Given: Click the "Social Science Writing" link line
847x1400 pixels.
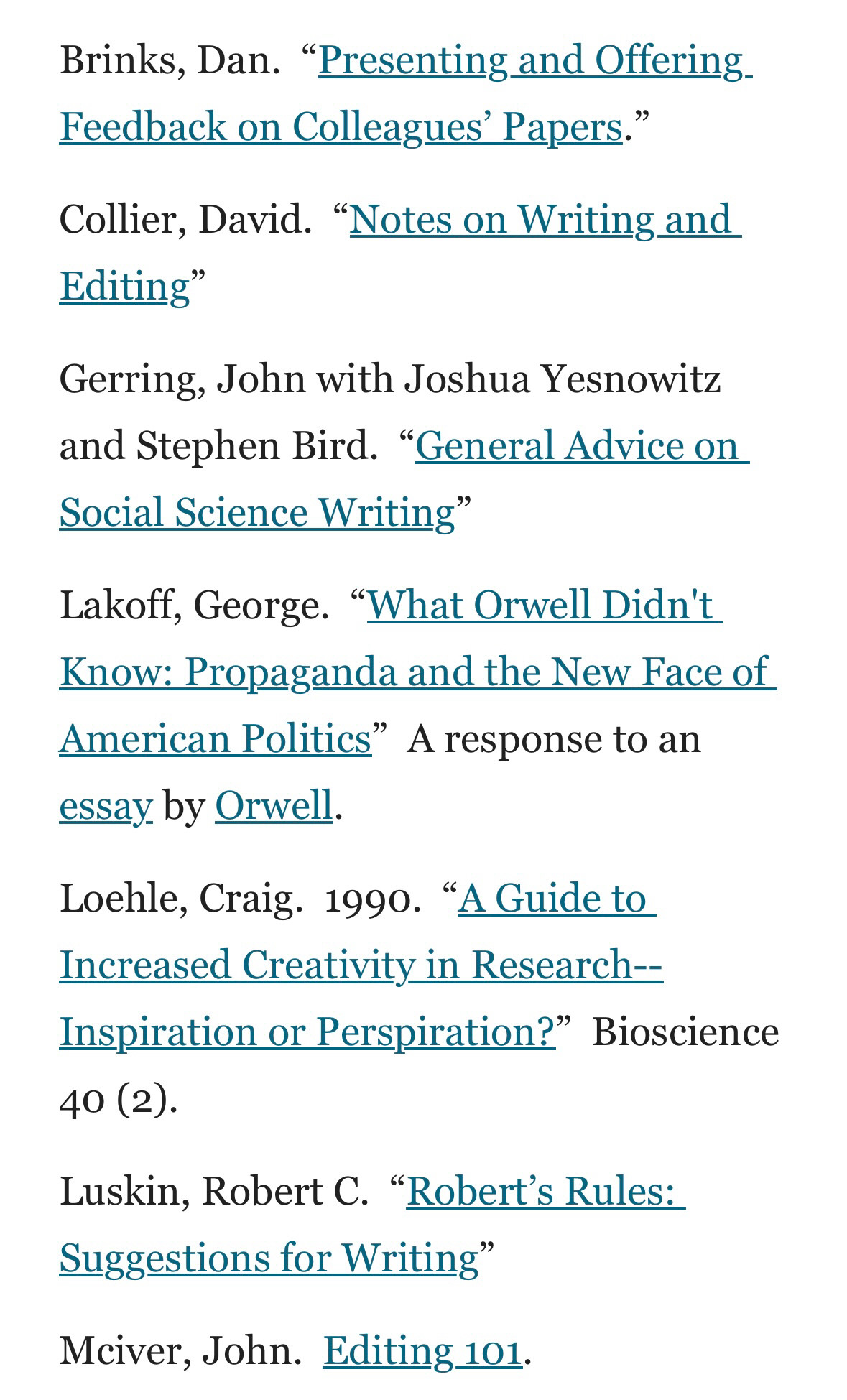Looking at the screenshot, I should [258, 513].
